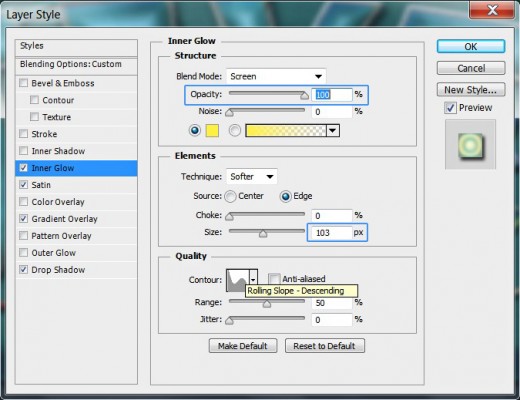Screen dimensions: 520x400
Task: Toggle the Bevel & Emboss checkbox
Action: (x=23, y=83)
